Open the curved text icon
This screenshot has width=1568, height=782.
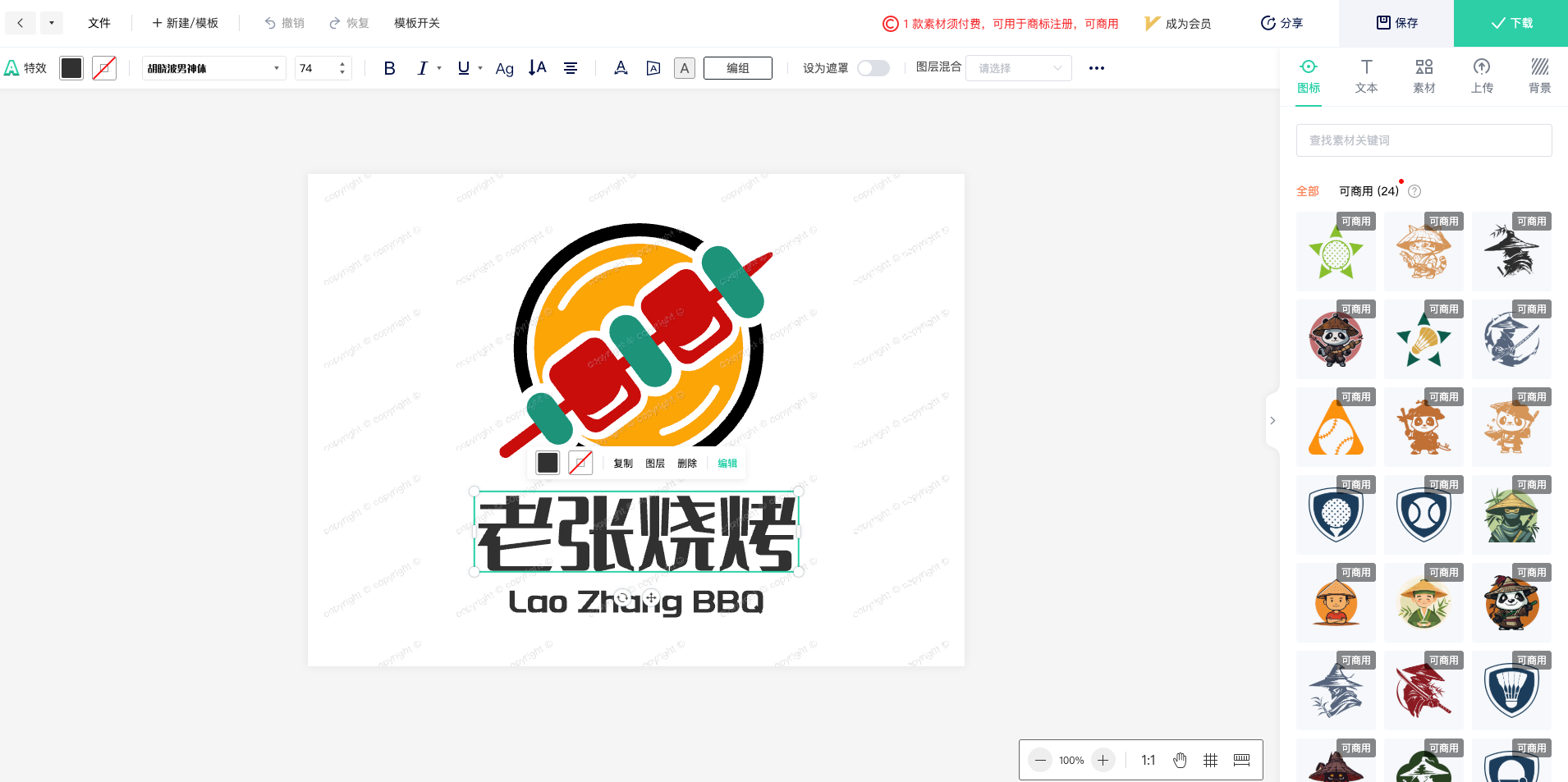point(621,68)
